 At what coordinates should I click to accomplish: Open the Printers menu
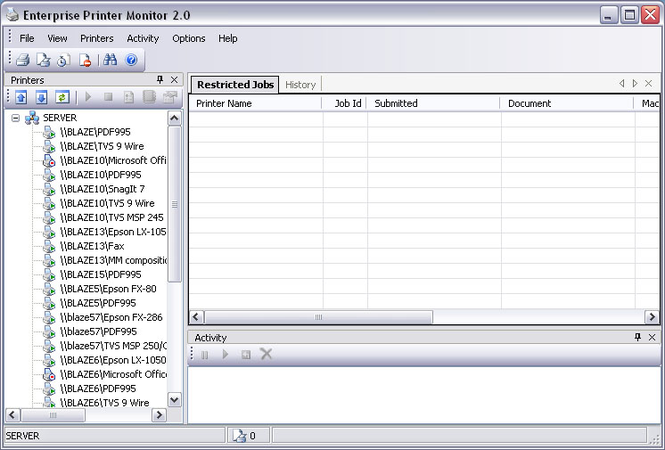point(97,38)
